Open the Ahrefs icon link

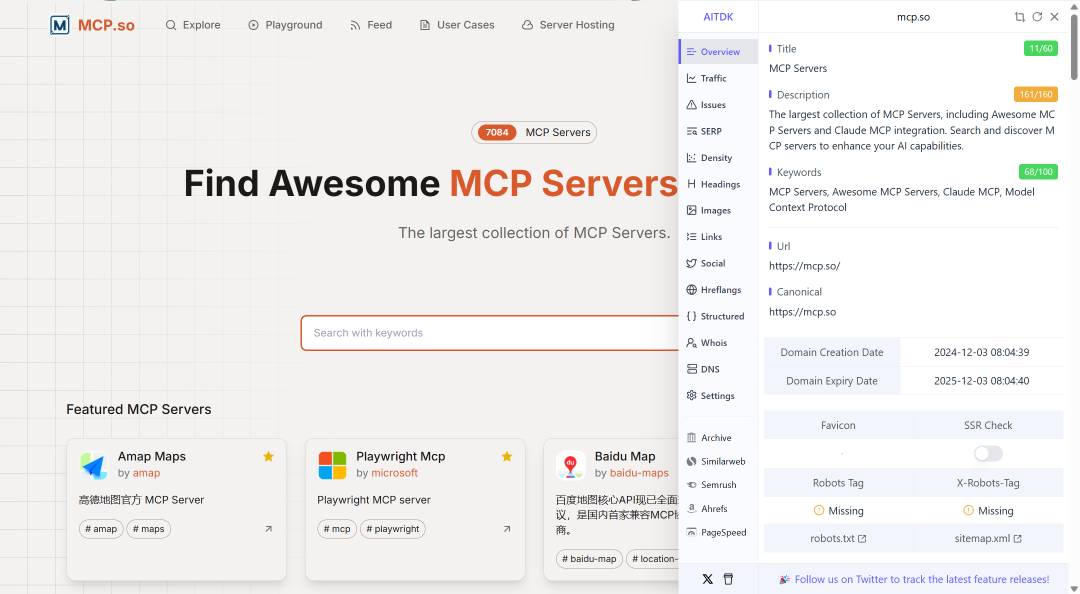pyautogui.click(x=692, y=509)
